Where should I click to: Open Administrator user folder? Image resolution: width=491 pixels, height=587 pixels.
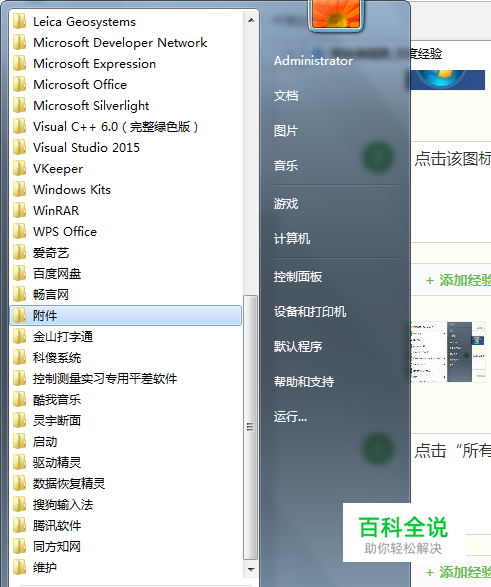click(313, 61)
